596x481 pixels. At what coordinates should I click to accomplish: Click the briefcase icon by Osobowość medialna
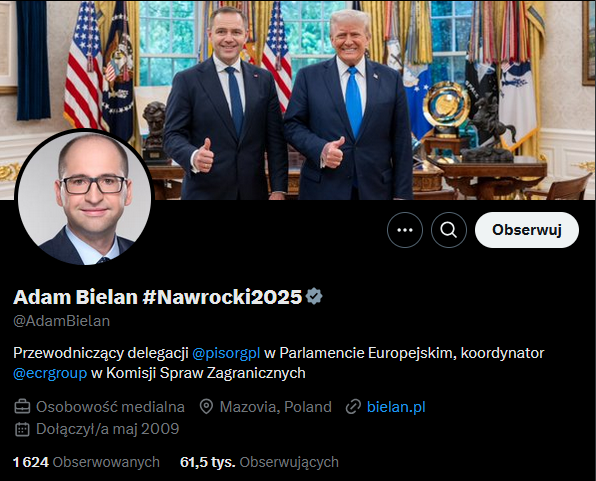point(22,407)
